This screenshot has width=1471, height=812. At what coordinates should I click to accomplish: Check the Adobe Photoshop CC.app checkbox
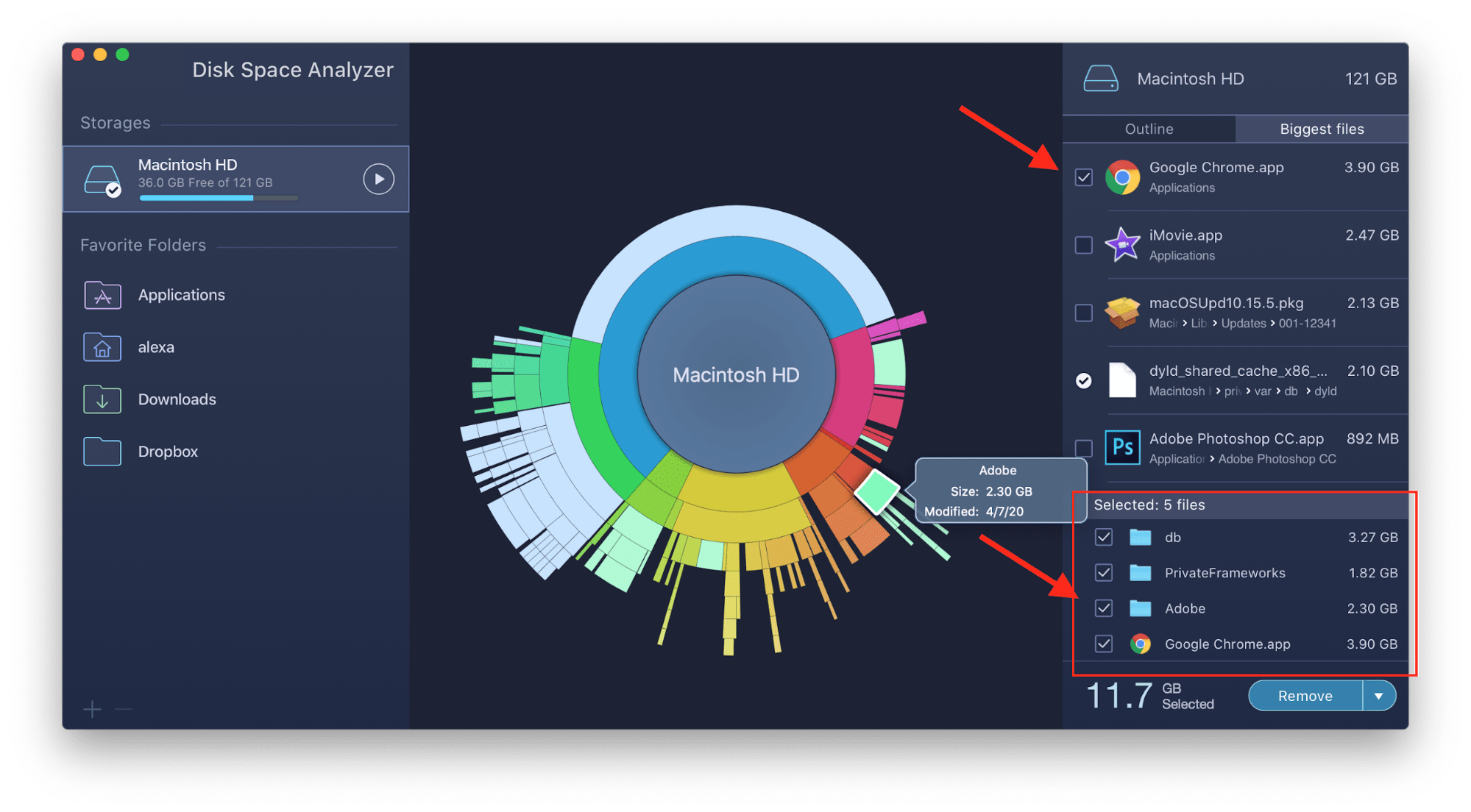point(1083,448)
